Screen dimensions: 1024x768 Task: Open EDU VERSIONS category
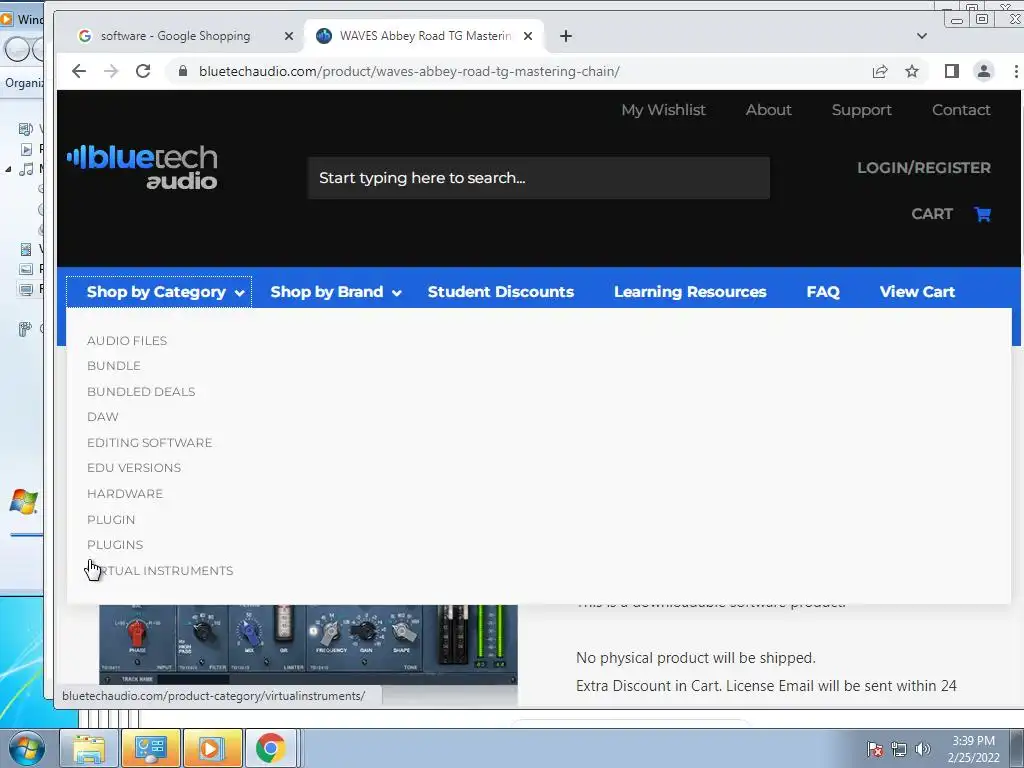point(134,468)
